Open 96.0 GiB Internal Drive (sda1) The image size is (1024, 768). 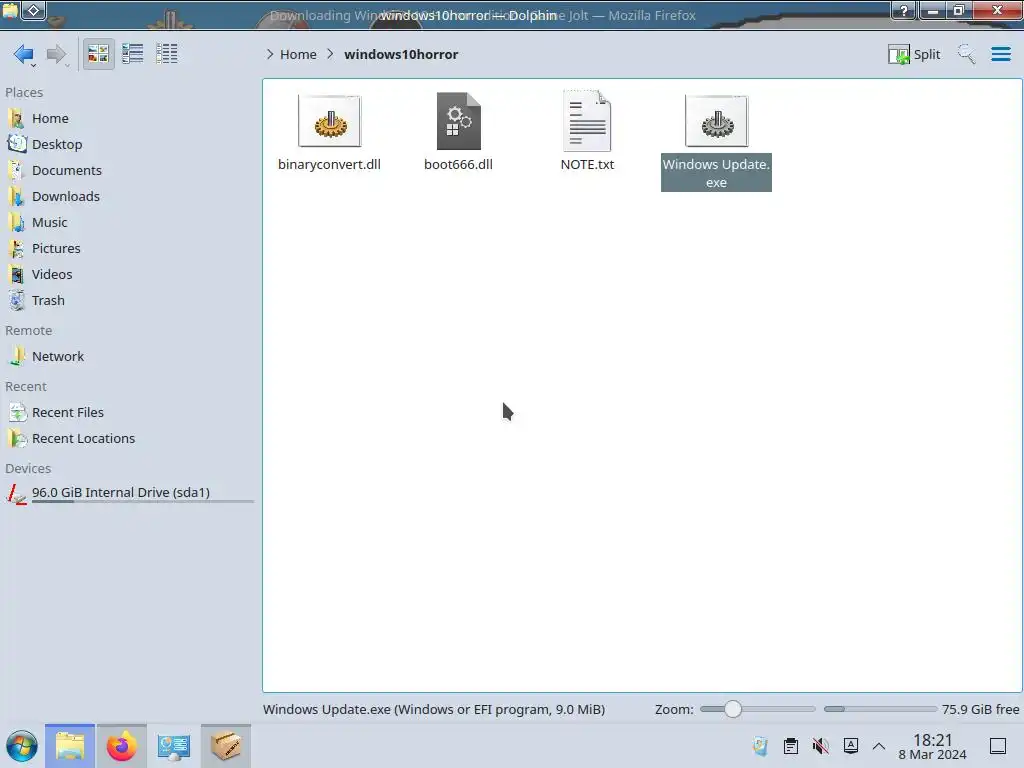[x=129, y=493]
